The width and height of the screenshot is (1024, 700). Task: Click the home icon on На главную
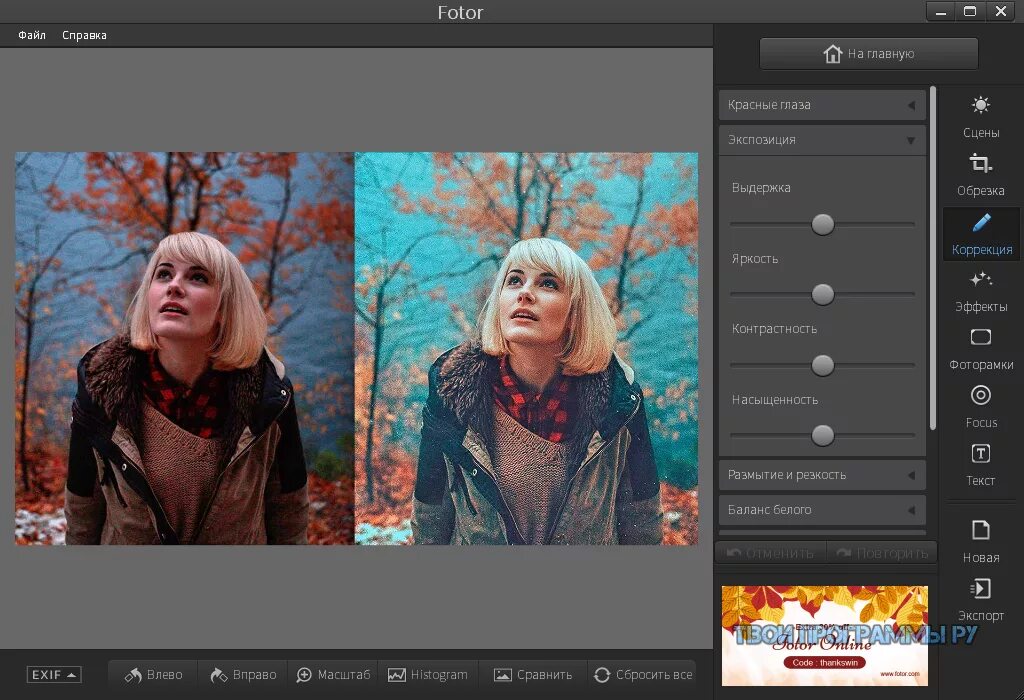tap(833, 54)
